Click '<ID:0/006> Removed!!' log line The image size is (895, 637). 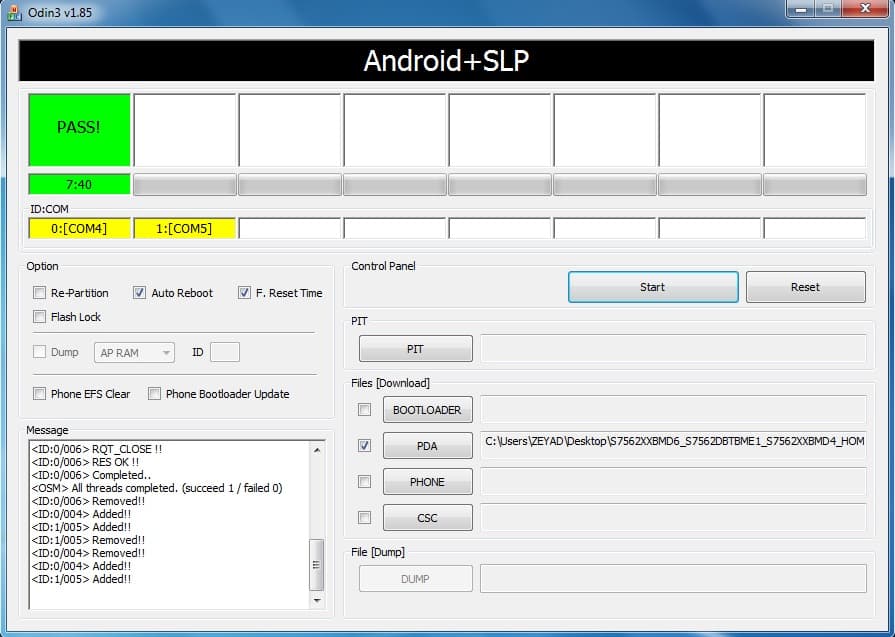pyautogui.click(x=88, y=501)
